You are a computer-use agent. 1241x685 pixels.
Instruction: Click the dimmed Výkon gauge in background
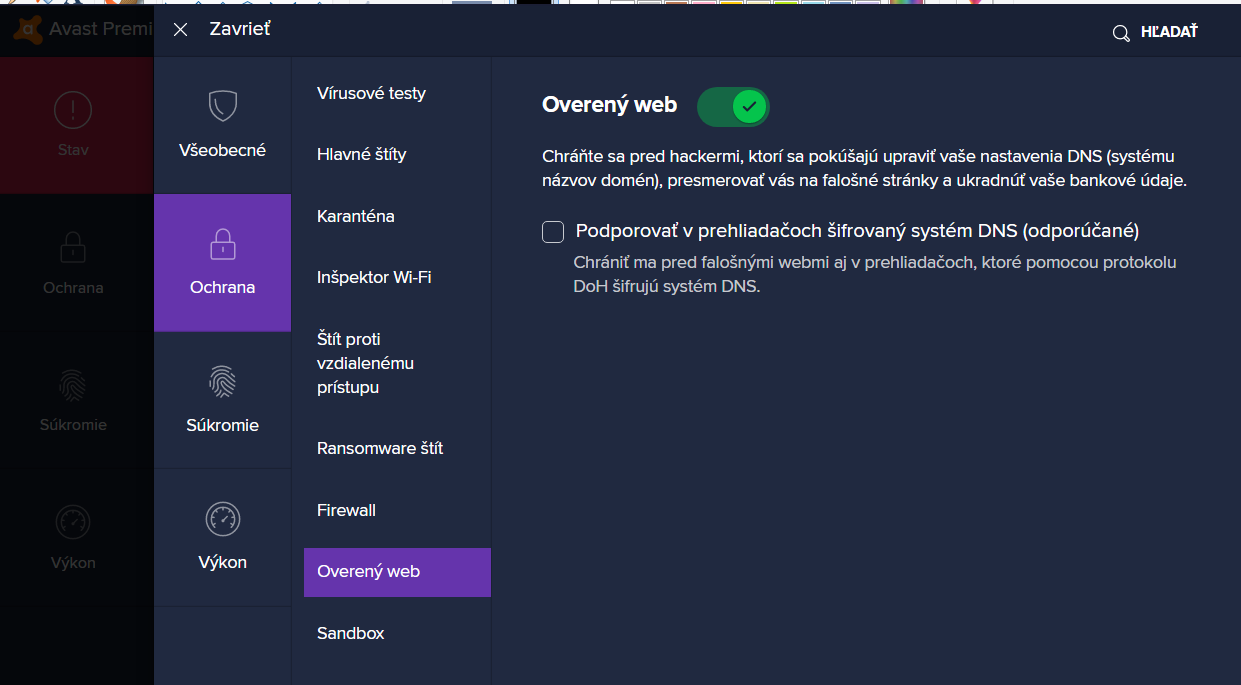pos(73,522)
